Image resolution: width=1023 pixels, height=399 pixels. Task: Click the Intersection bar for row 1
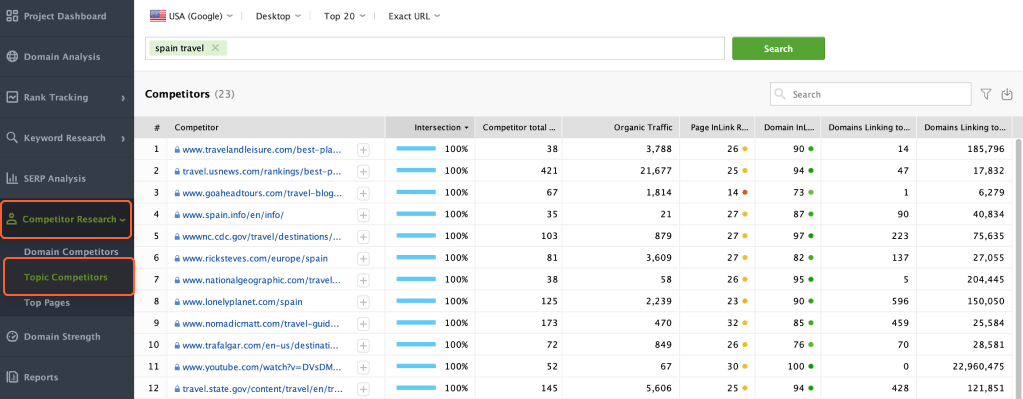click(x=416, y=149)
